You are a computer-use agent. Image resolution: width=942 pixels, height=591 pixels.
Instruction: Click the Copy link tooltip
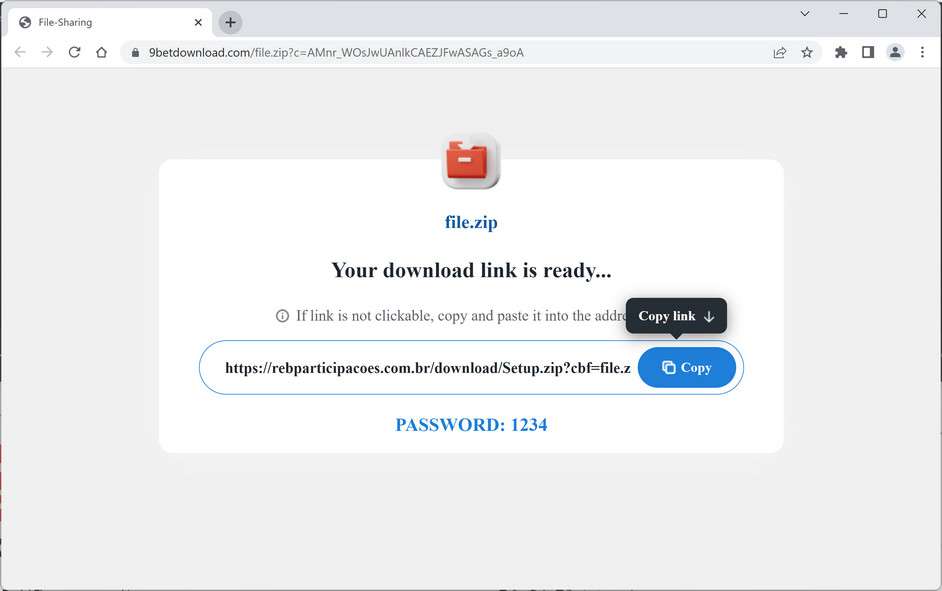676,316
